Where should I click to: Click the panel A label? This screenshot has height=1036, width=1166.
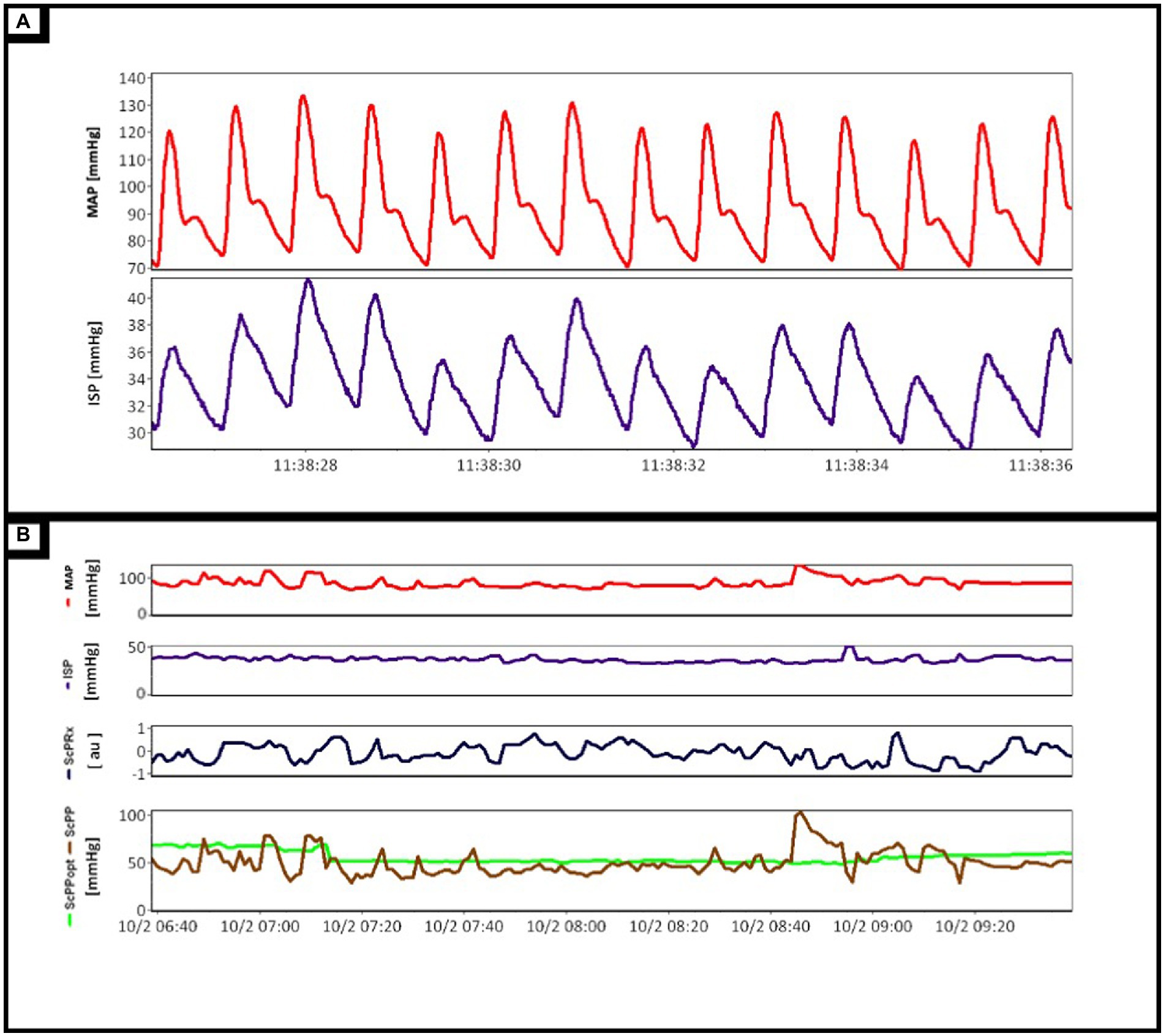(23, 23)
